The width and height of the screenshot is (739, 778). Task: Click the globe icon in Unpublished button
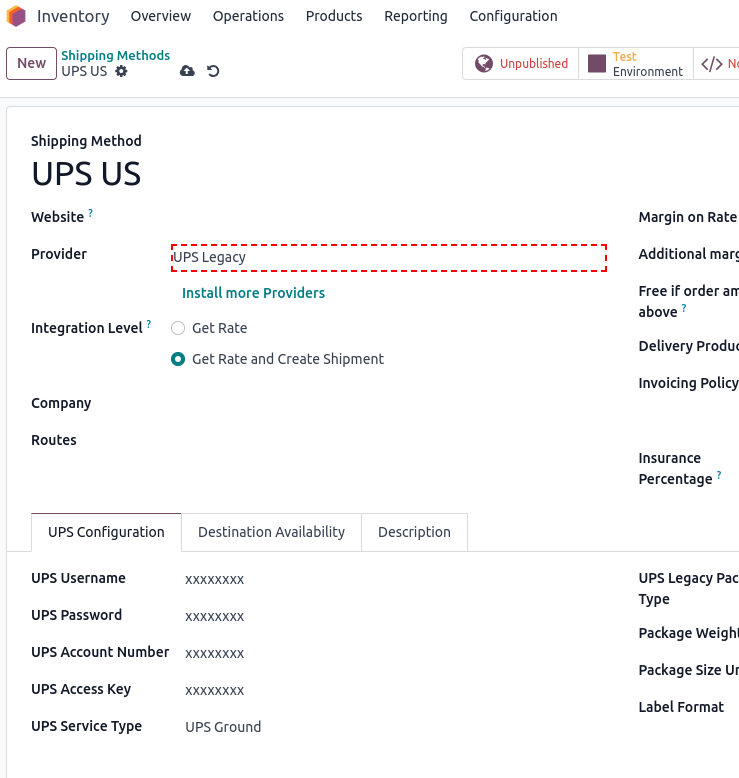click(x=484, y=64)
